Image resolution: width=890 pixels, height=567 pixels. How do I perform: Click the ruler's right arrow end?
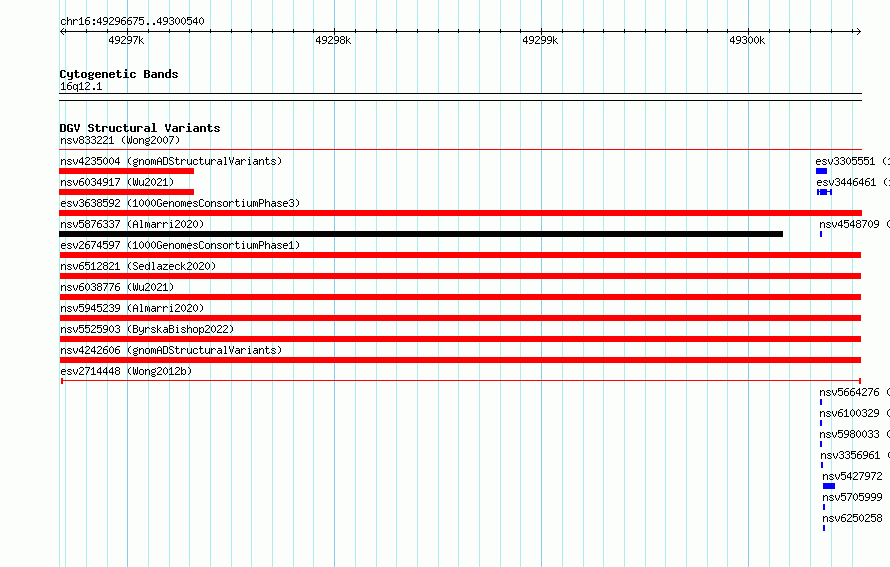858,31
